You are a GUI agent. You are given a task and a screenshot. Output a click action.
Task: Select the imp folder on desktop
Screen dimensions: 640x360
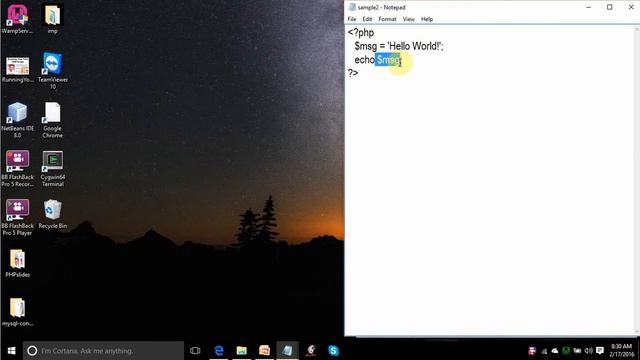52,18
